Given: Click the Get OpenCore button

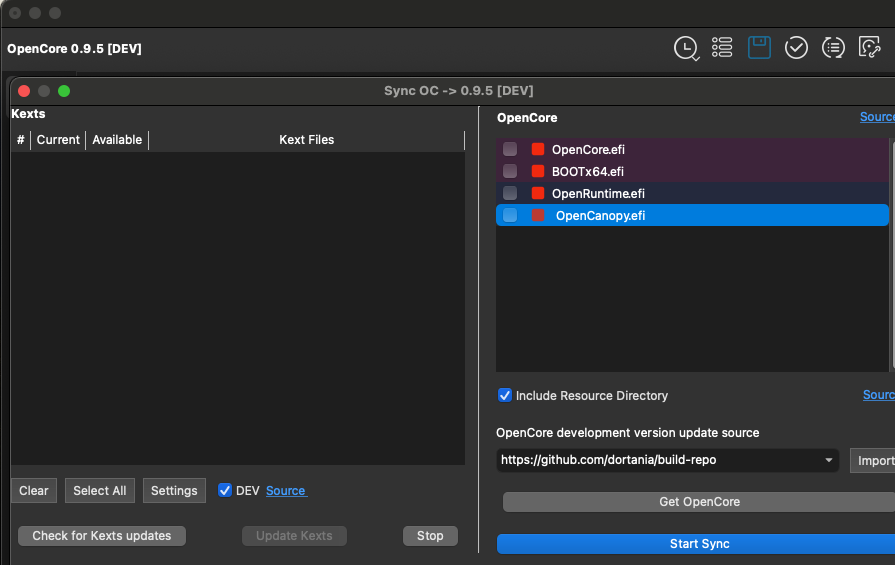Looking at the screenshot, I should (699, 502).
